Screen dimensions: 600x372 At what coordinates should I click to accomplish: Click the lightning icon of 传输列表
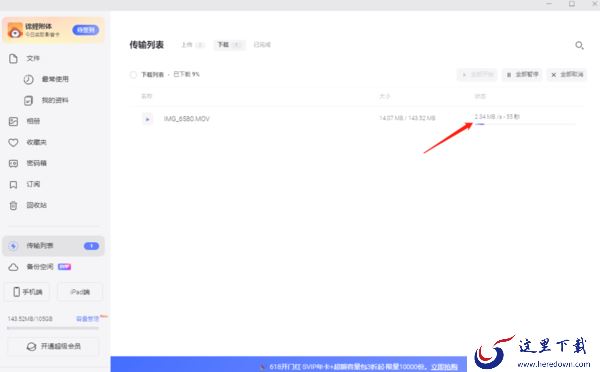coord(13,246)
